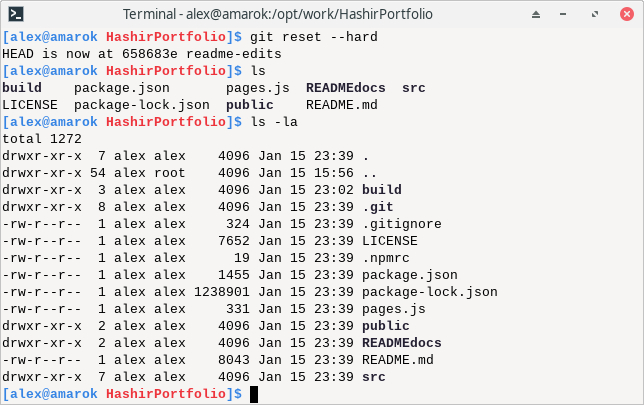Click 'READMEdocs' in the short ls output
Image resolution: width=644 pixels, height=405 pixels.
[x=346, y=88]
